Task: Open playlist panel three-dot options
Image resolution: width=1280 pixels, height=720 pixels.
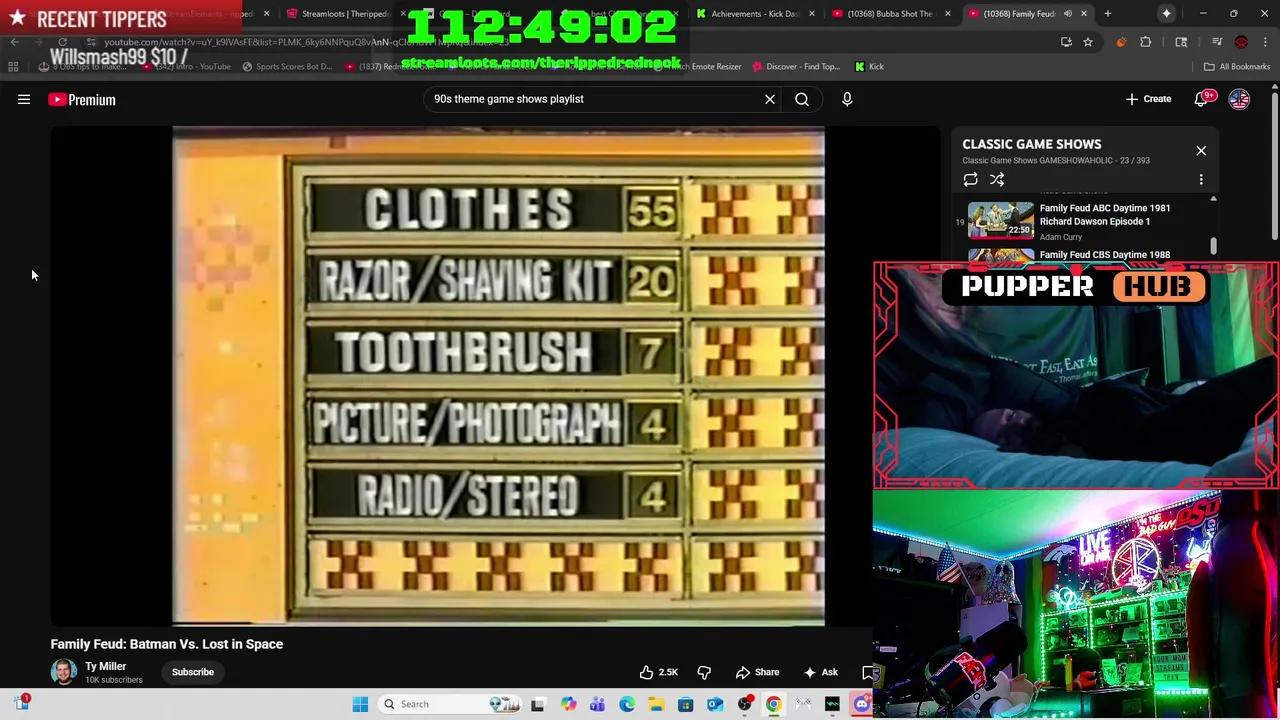Action: pos(1201,180)
